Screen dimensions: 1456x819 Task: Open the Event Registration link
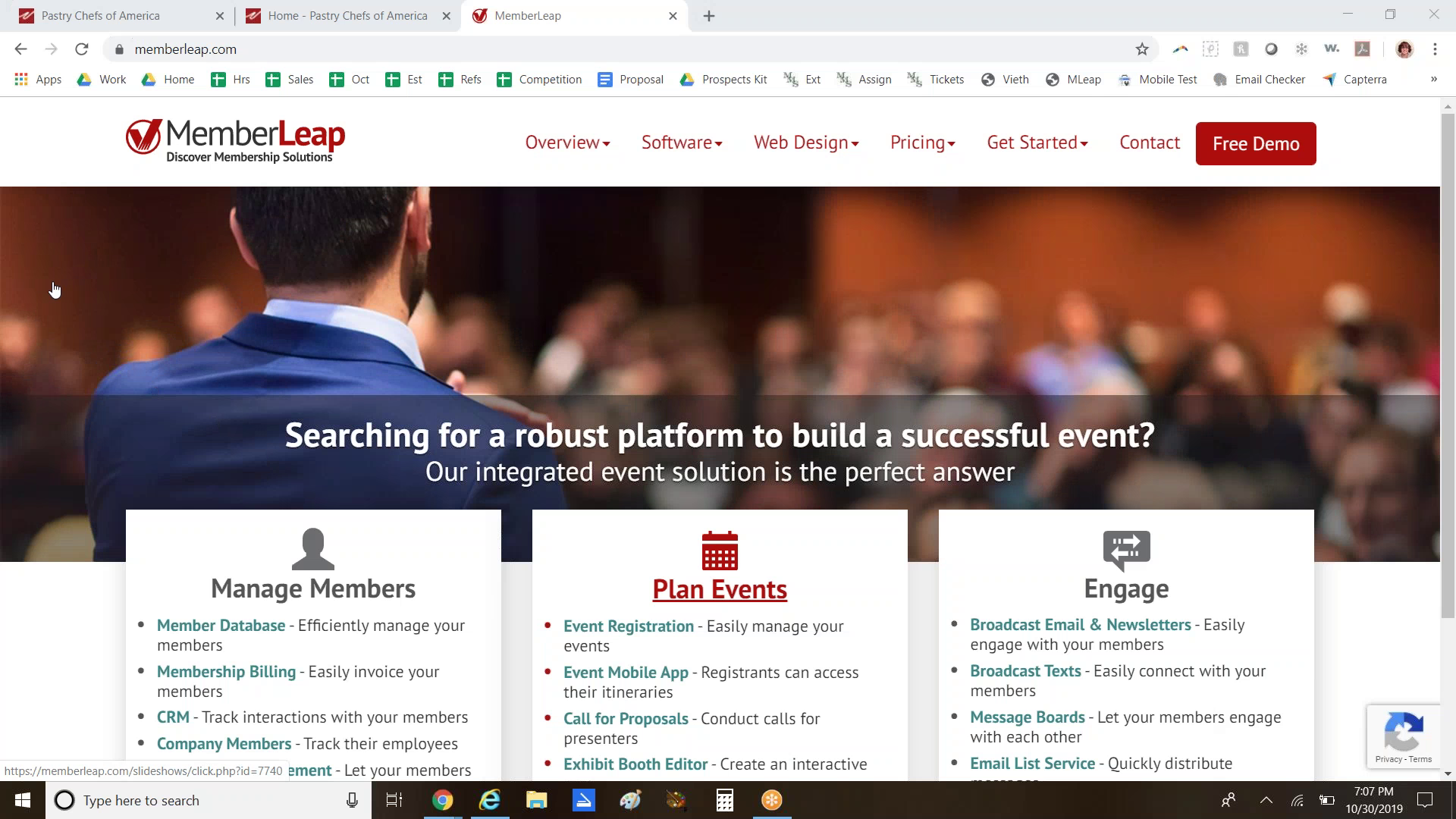(x=629, y=626)
